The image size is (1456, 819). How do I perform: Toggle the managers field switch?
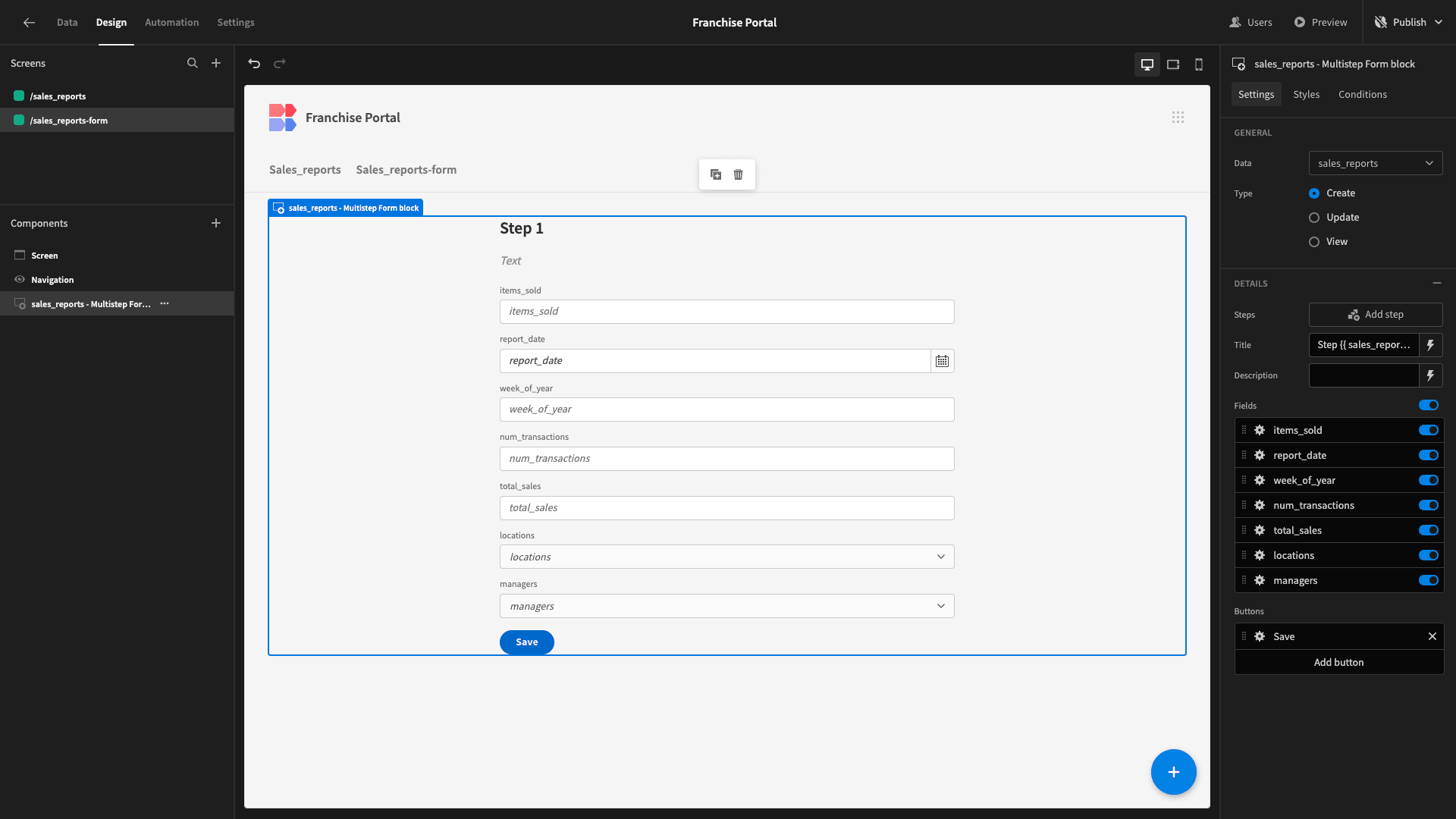(1429, 581)
